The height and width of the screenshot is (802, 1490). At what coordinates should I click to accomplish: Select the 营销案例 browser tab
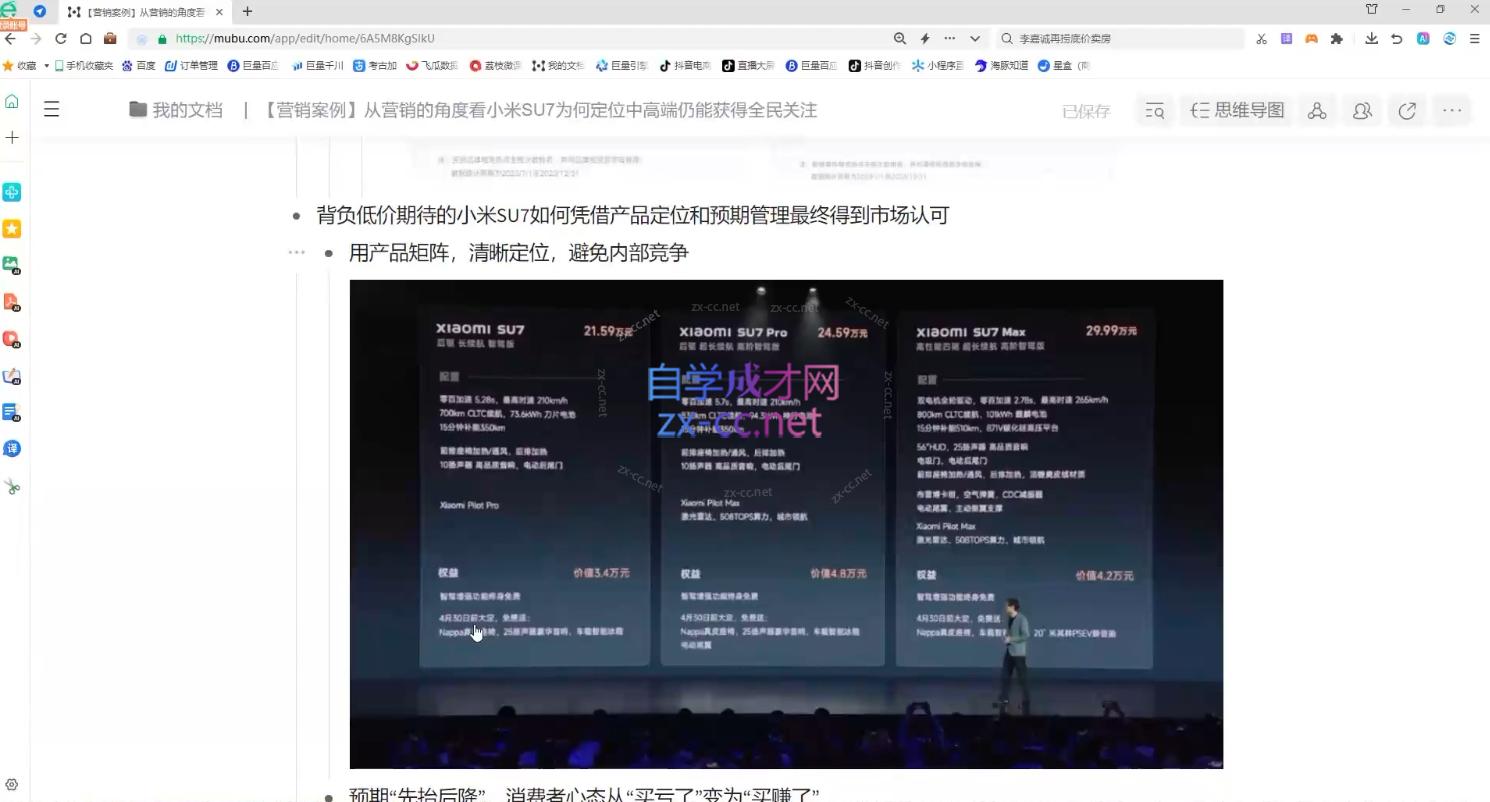pos(140,12)
